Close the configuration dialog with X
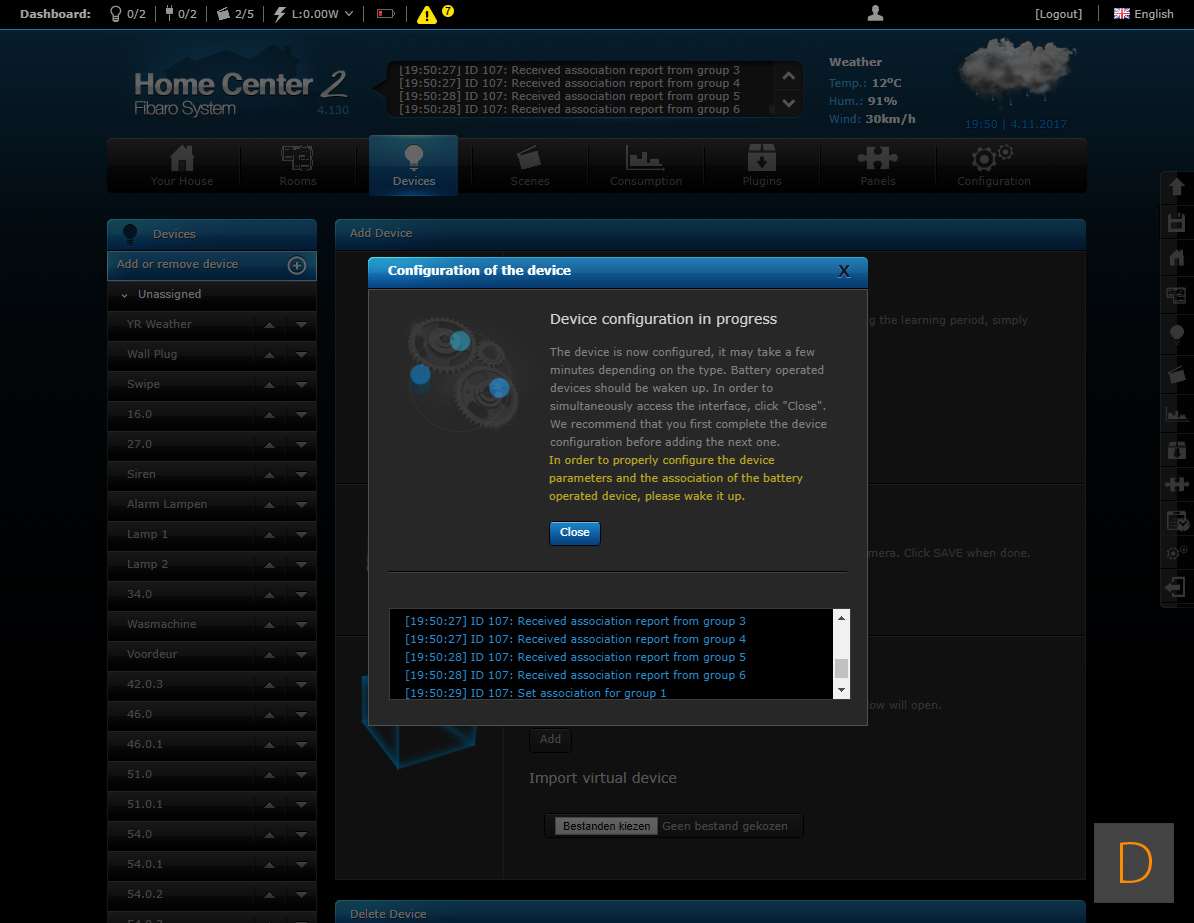1194x923 pixels. tap(844, 271)
